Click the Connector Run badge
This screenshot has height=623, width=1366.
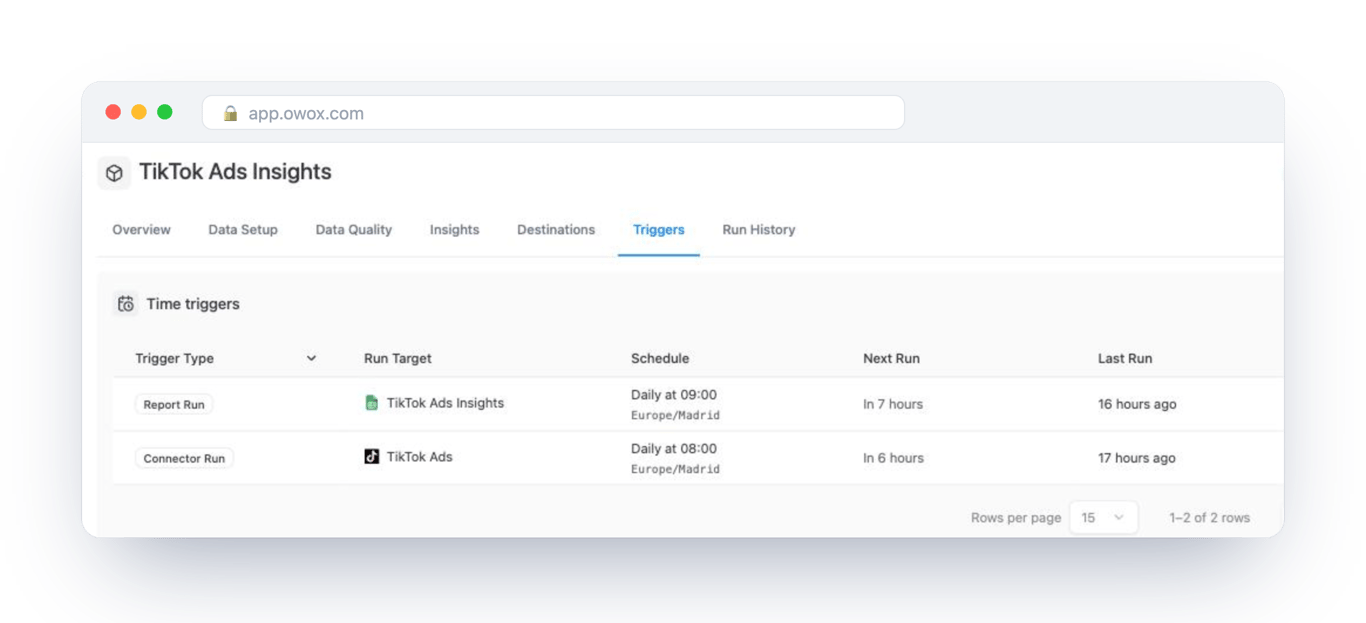pos(184,459)
